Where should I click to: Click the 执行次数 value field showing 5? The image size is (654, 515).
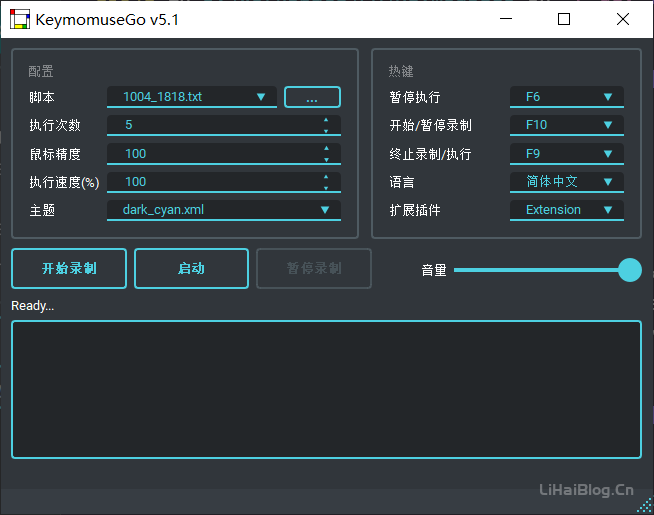coord(224,125)
